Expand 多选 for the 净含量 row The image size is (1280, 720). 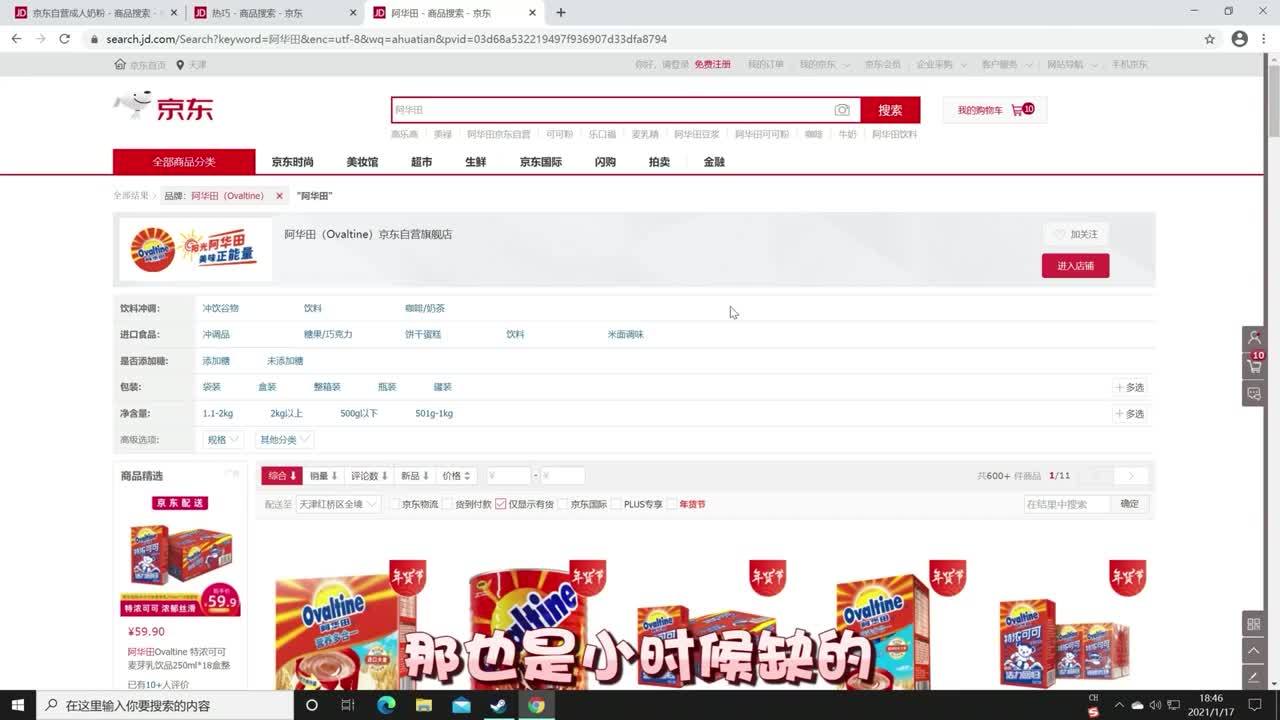pyautogui.click(x=1130, y=414)
